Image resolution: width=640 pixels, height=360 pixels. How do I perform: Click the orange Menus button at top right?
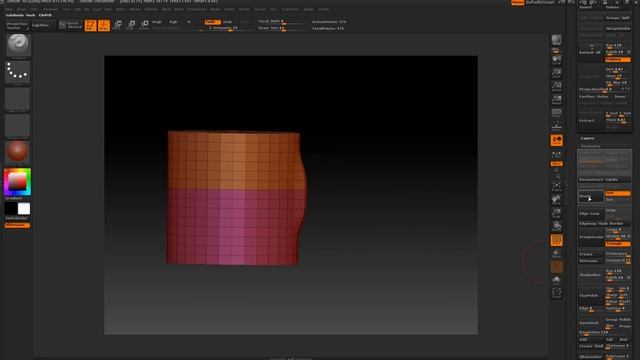pos(518,2)
